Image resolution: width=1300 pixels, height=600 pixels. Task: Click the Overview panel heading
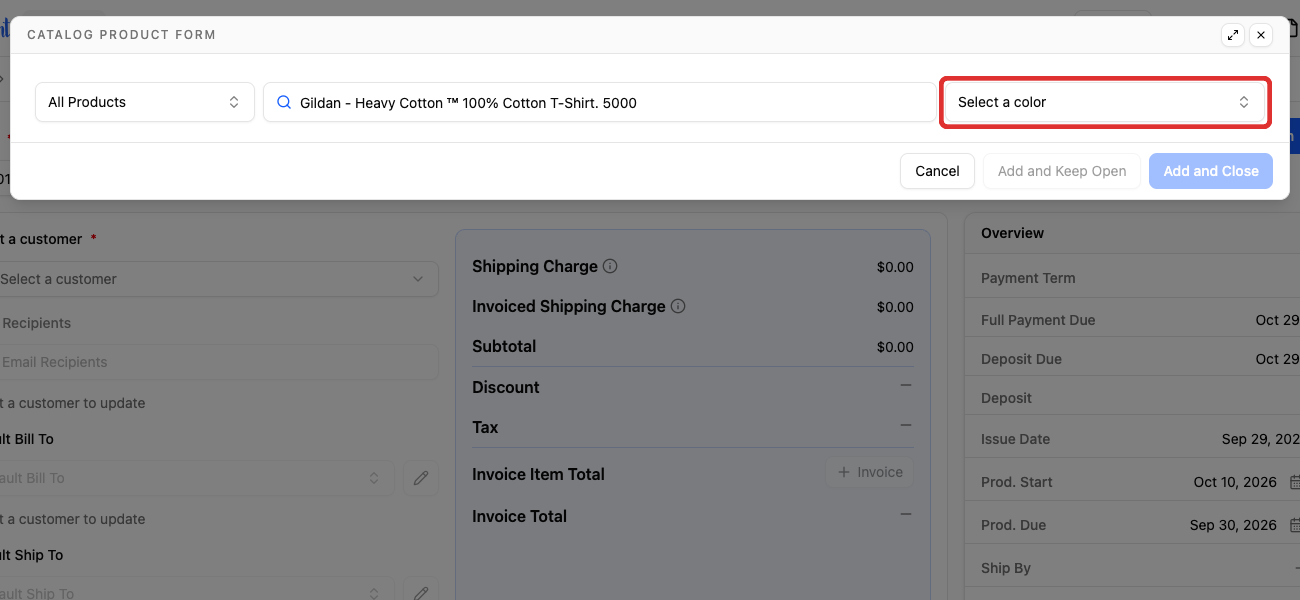click(x=1012, y=233)
